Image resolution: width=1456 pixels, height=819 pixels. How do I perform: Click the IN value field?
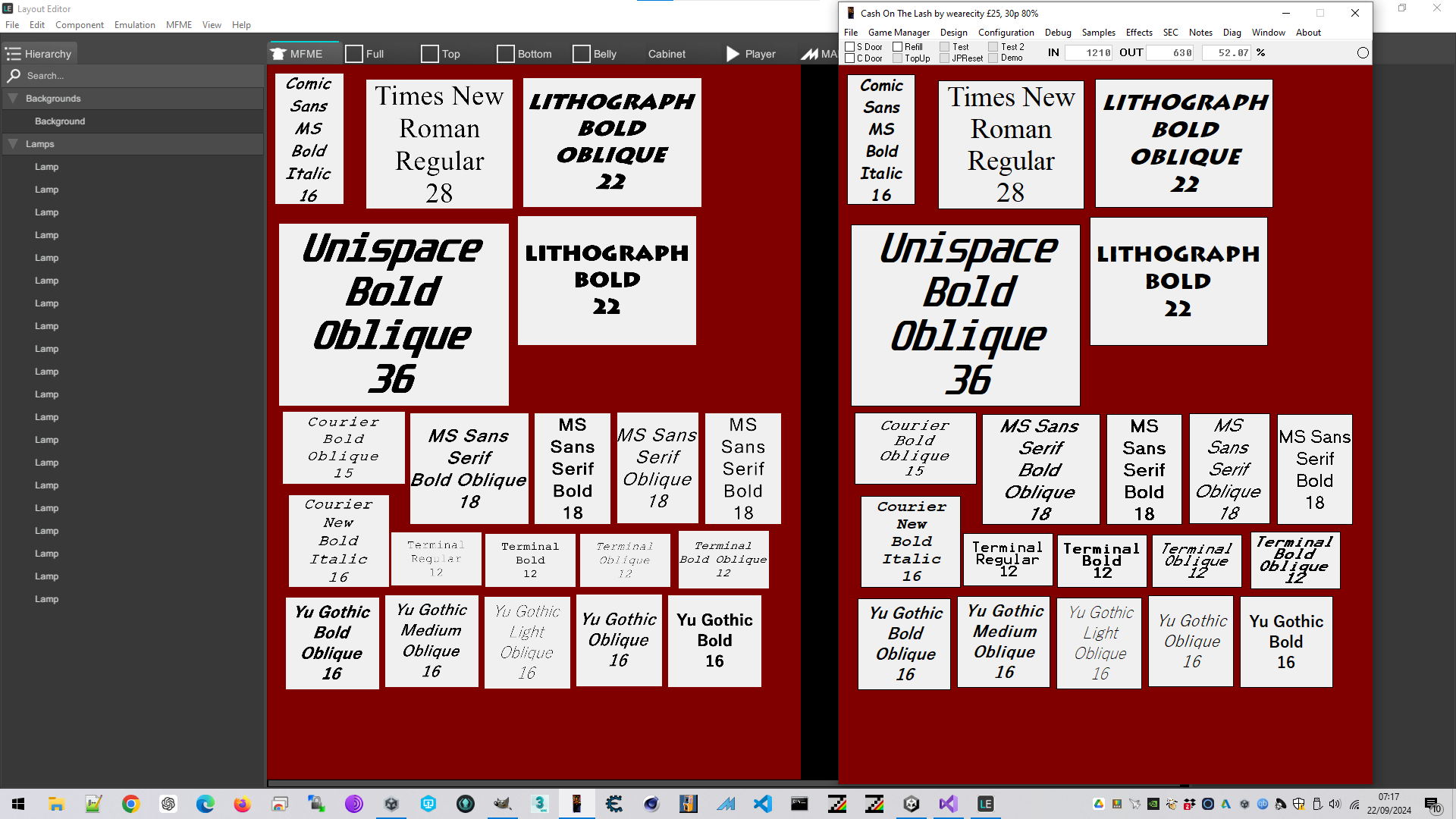click(x=1088, y=53)
